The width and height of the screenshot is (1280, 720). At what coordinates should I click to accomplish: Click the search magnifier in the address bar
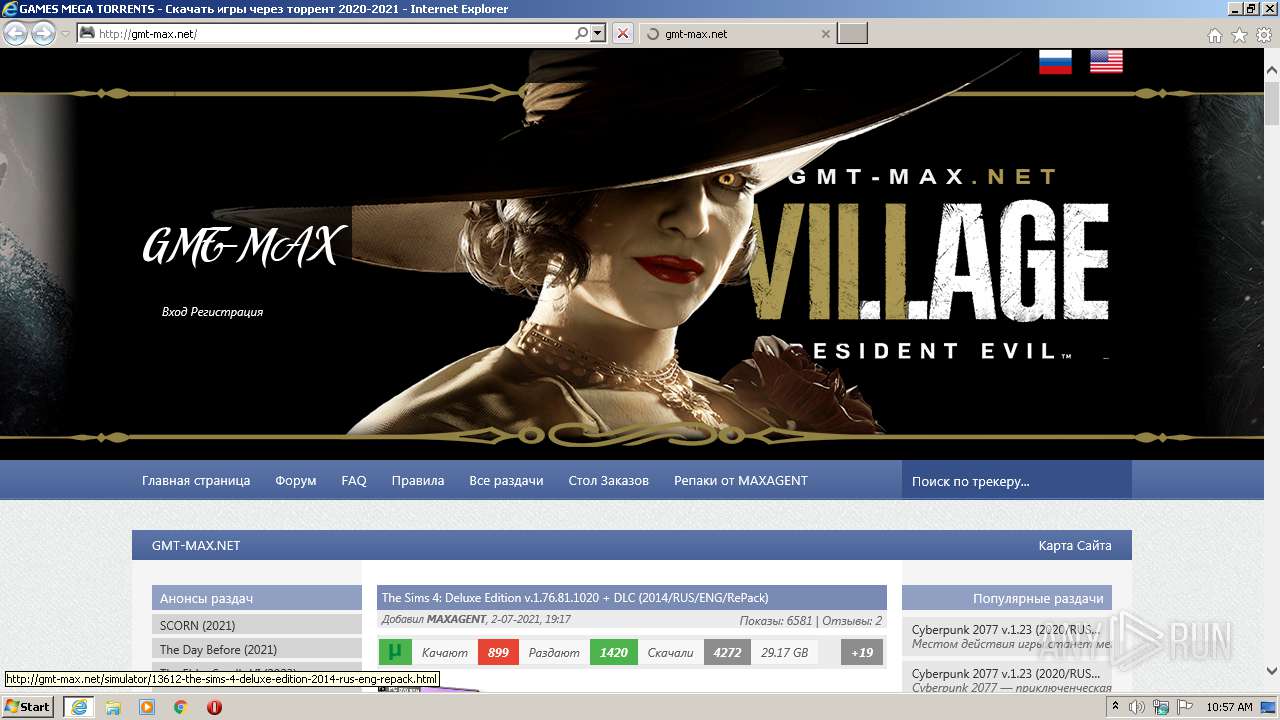coord(581,33)
